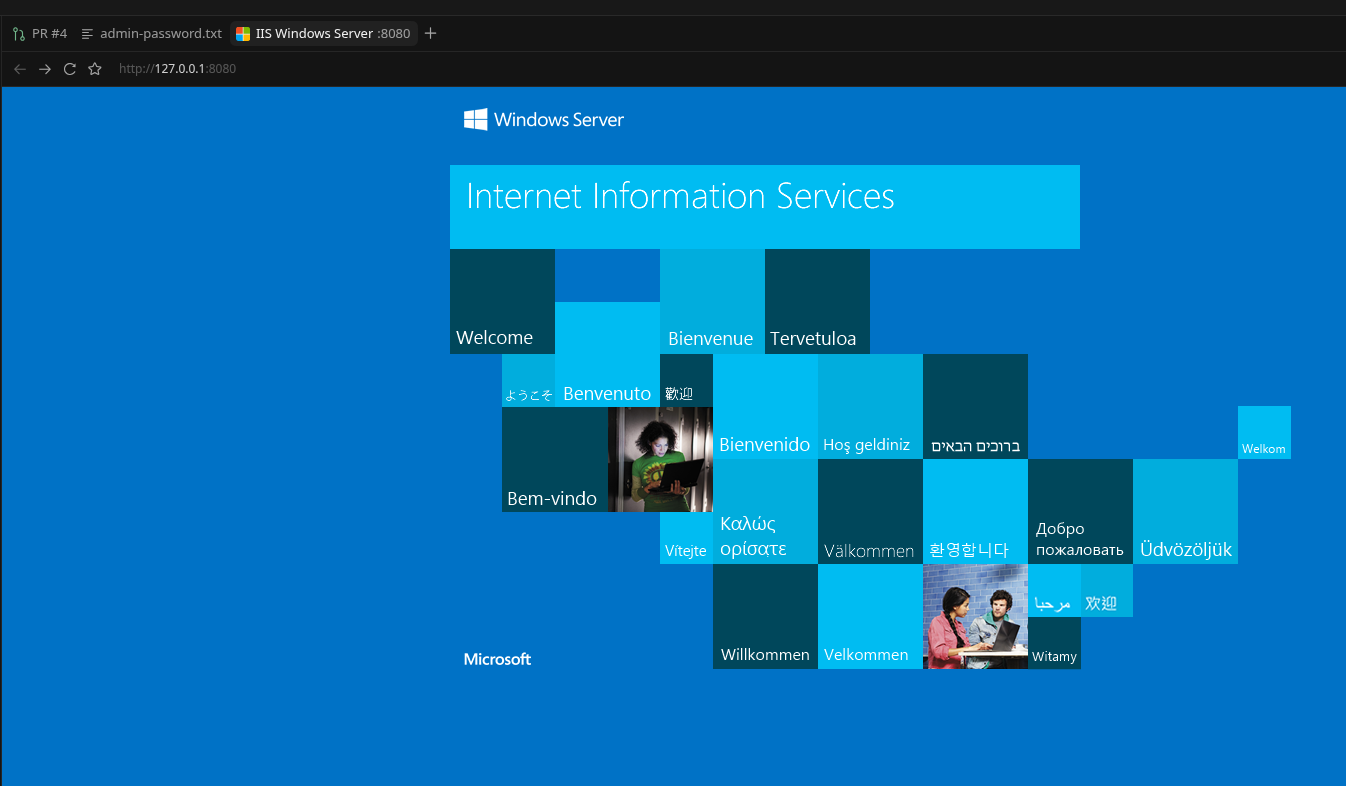The height and width of the screenshot is (786, 1346).
Task: Click the Welcome tile
Action: point(502,301)
